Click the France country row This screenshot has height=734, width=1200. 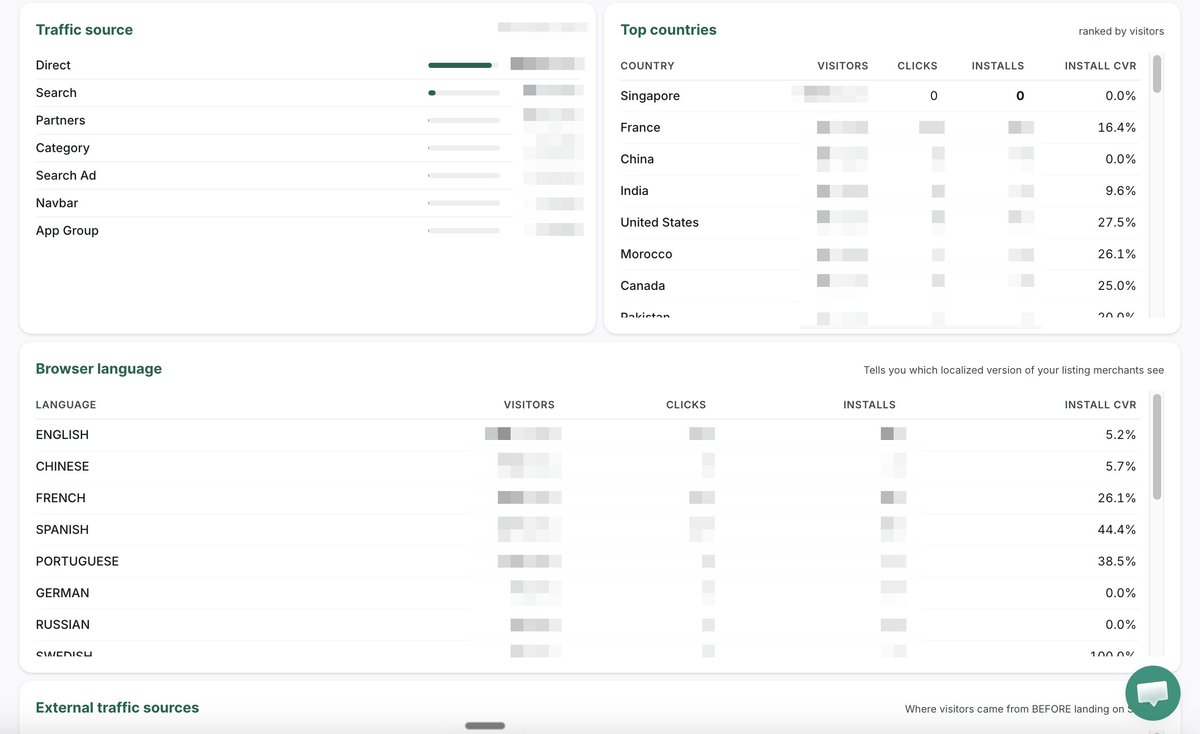[878, 128]
